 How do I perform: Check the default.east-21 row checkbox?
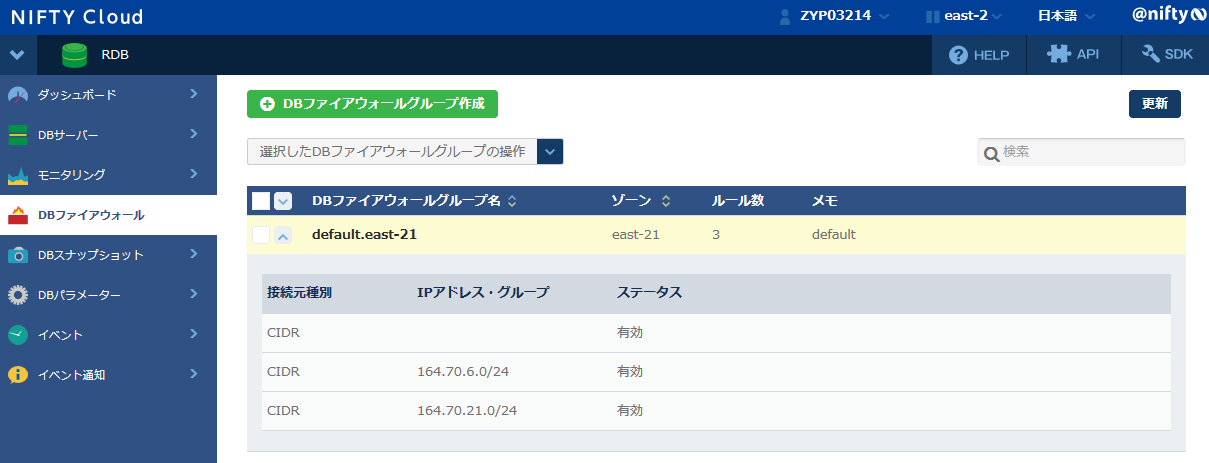click(x=261, y=235)
